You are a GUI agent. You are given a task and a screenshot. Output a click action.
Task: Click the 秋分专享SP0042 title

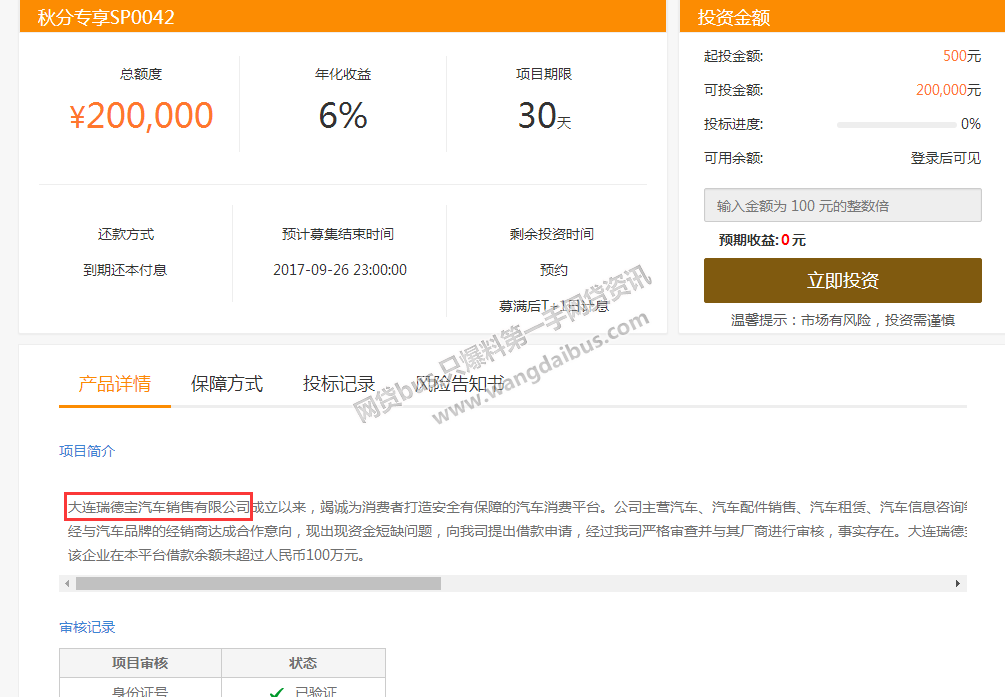click(106, 17)
